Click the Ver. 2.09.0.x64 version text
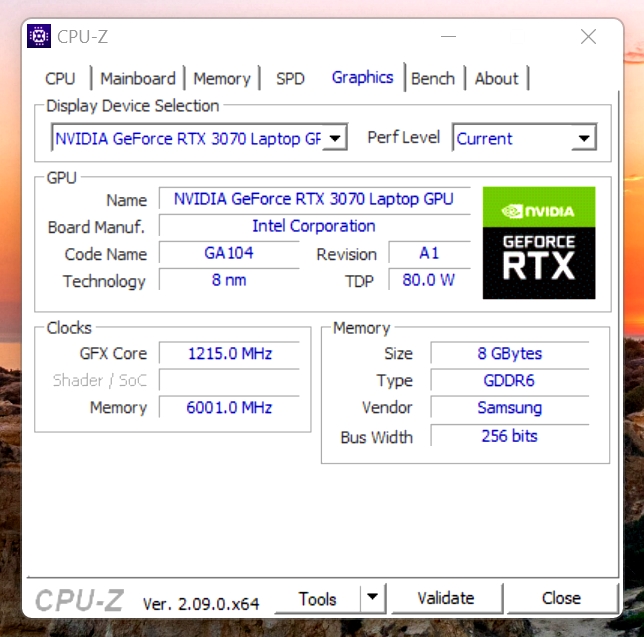This screenshot has width=644, height=637. pos(201,603)
